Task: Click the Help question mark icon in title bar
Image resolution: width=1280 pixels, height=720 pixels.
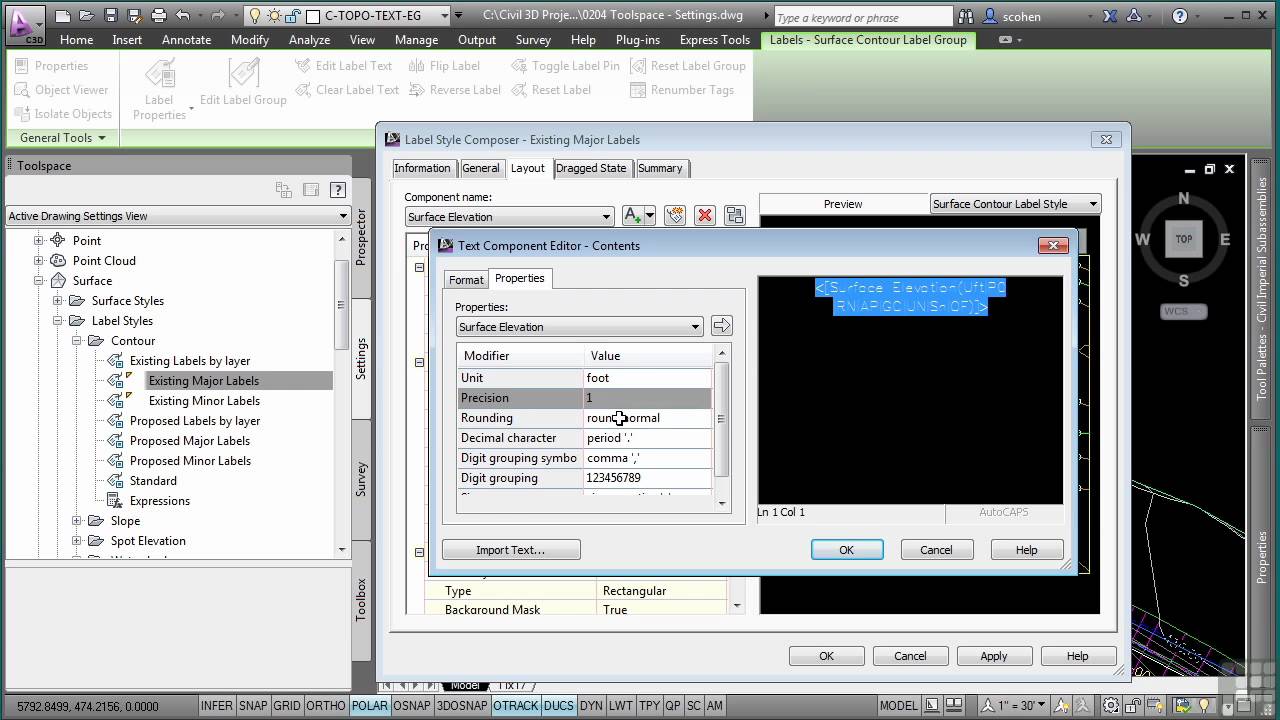Action: pyautogui.click(x=1180, y=16)
